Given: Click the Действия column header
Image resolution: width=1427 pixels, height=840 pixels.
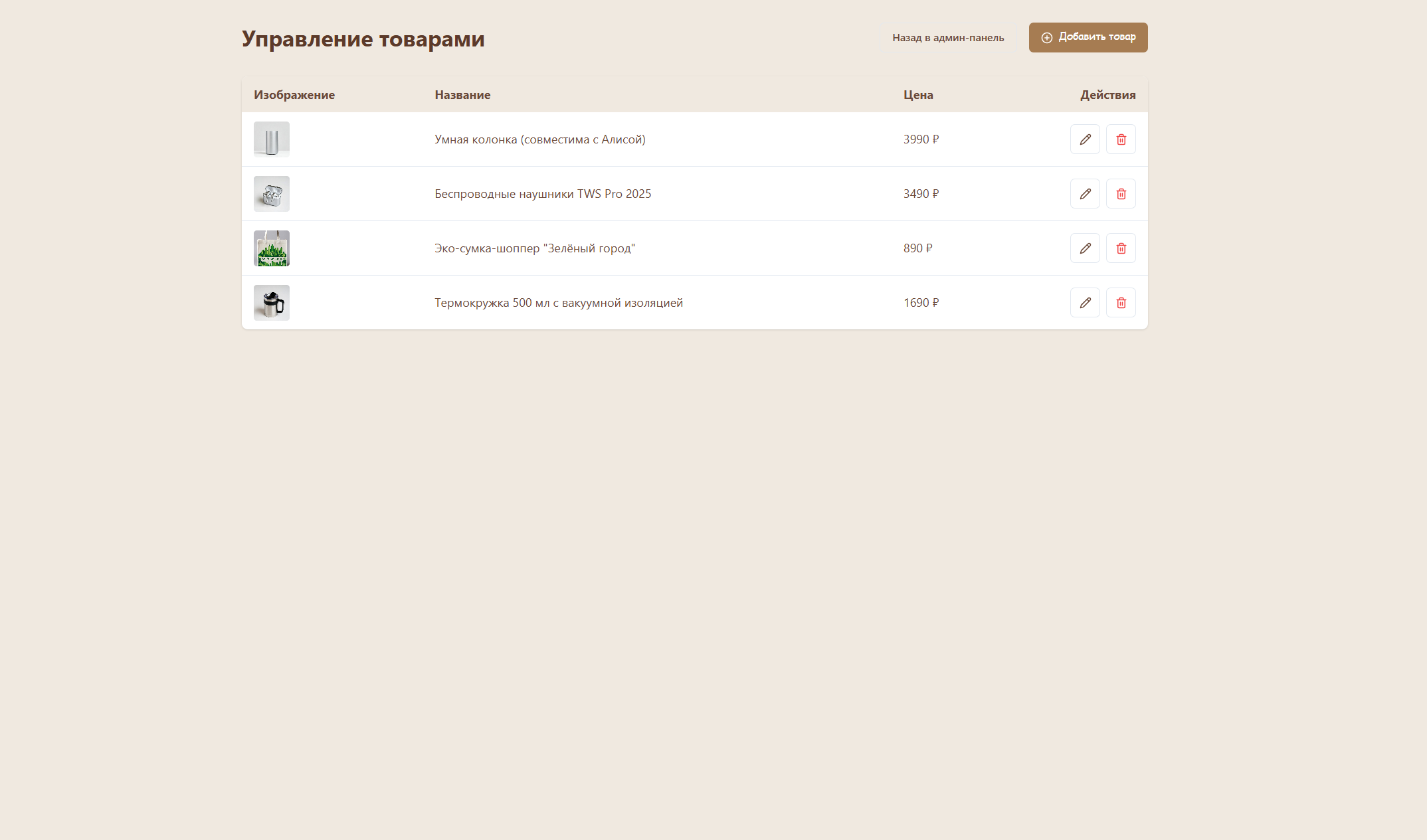Looking at the screenshot, I should (1107, 95).
